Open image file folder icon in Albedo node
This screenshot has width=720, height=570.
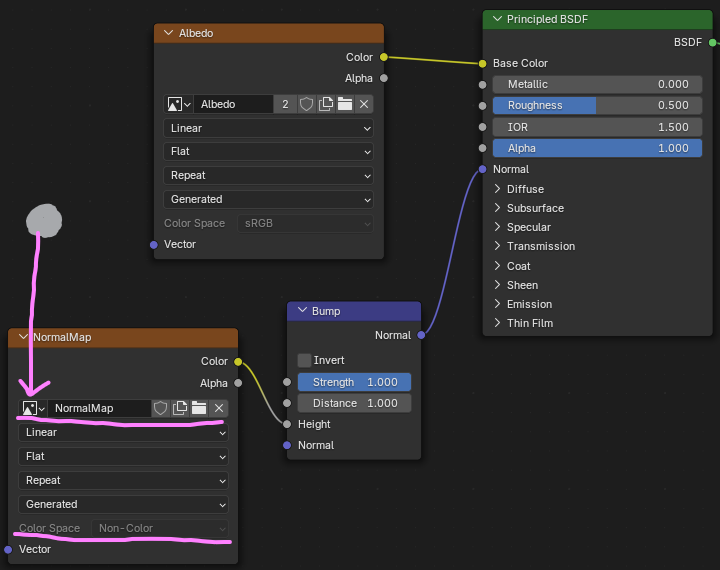pos(344,104)
